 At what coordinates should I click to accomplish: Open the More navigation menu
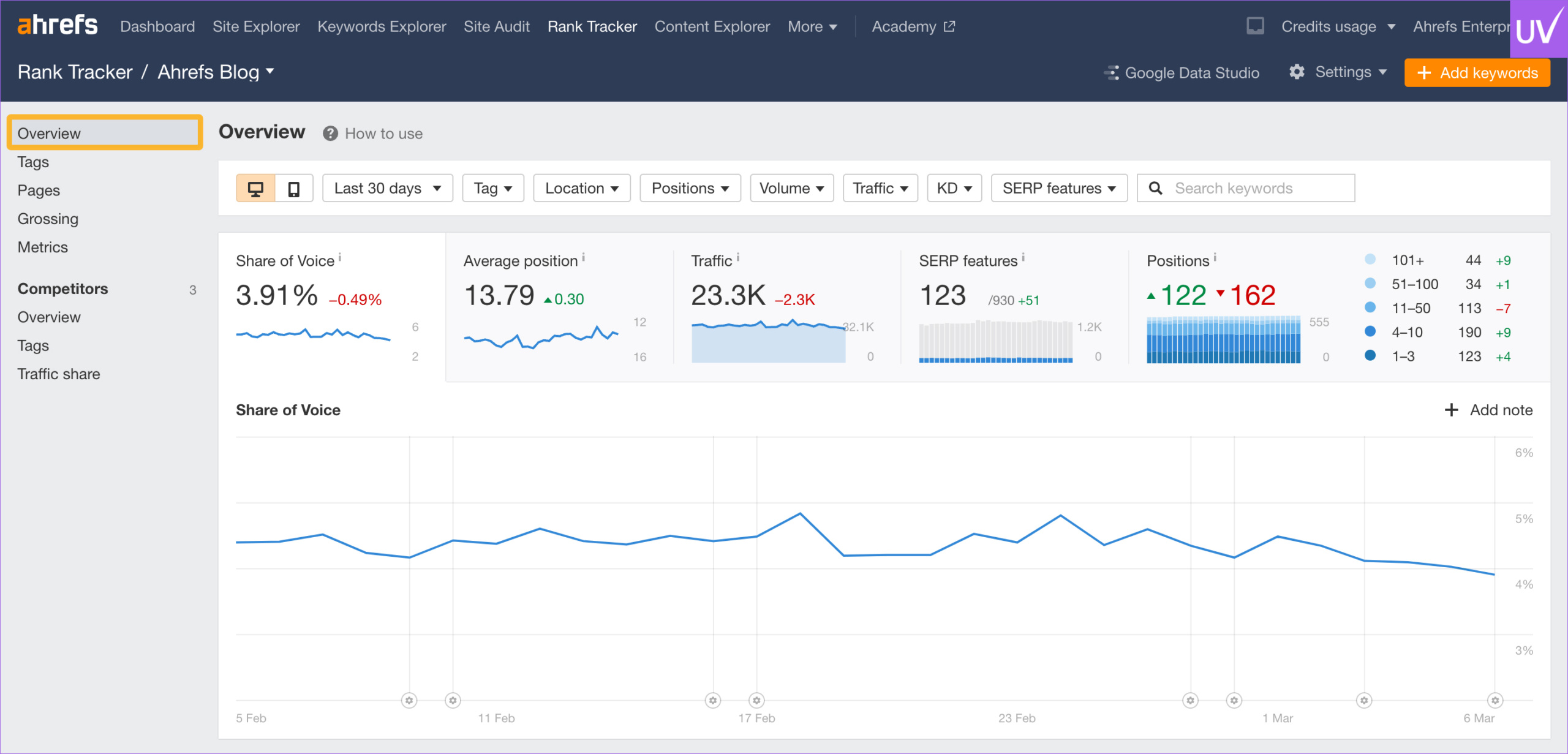click(x=812, y=26)
